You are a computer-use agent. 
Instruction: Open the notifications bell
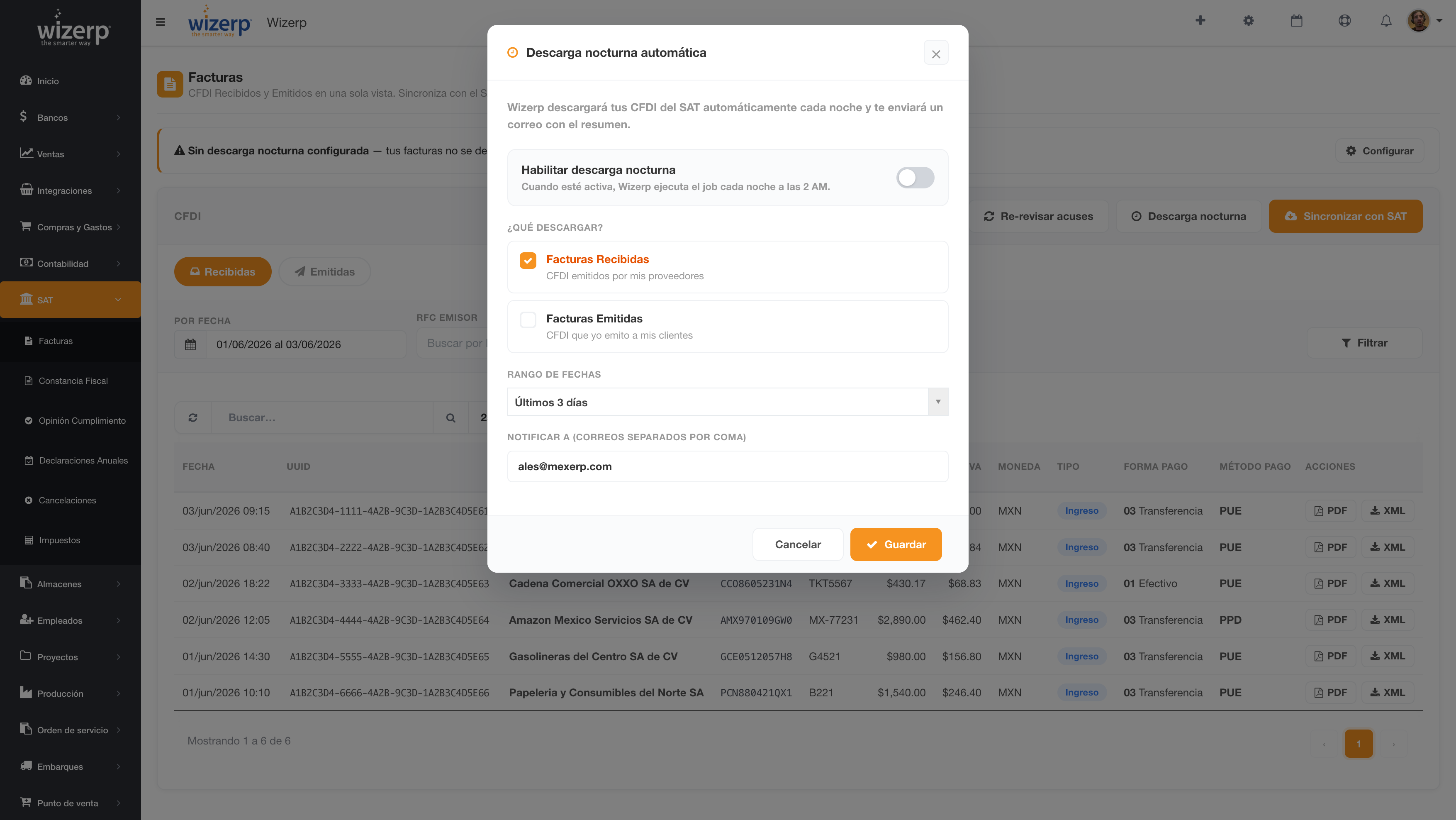(x=1386, y=21)
